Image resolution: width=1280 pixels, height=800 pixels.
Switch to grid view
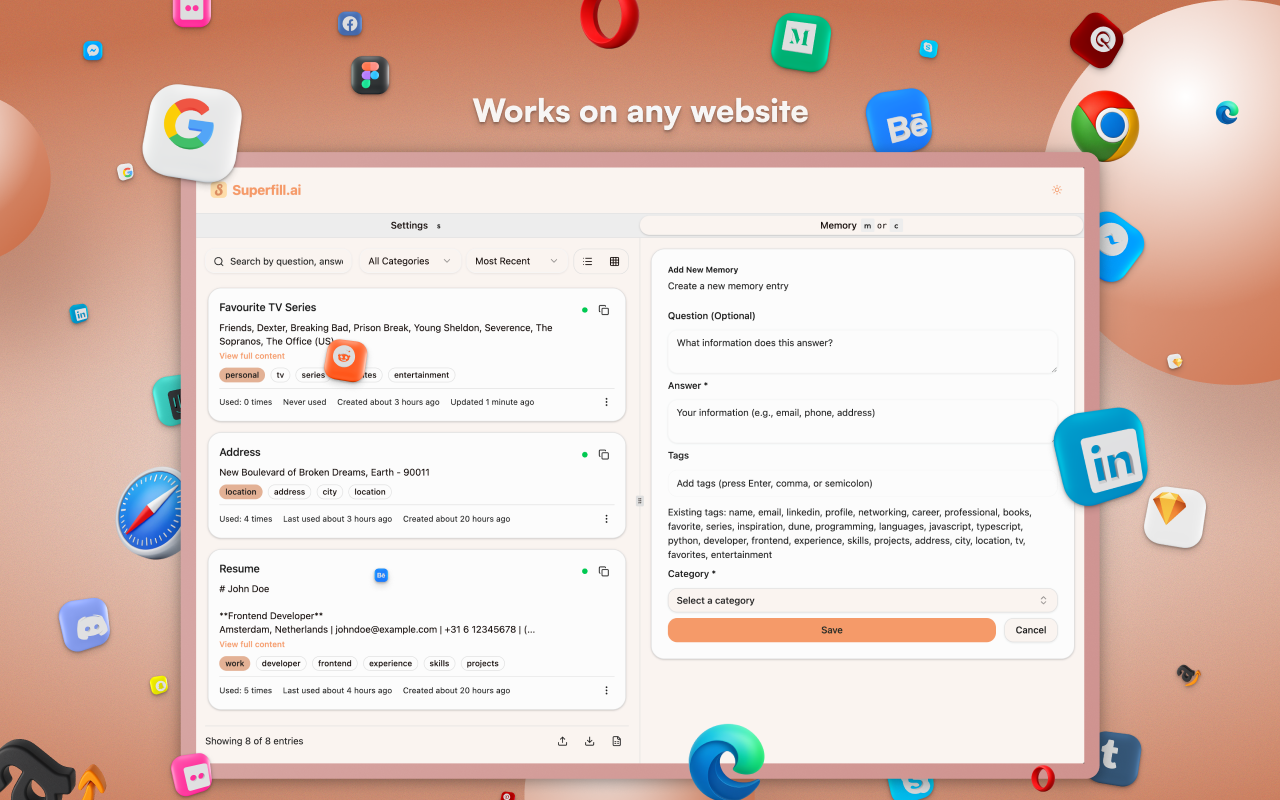point(614,261)
